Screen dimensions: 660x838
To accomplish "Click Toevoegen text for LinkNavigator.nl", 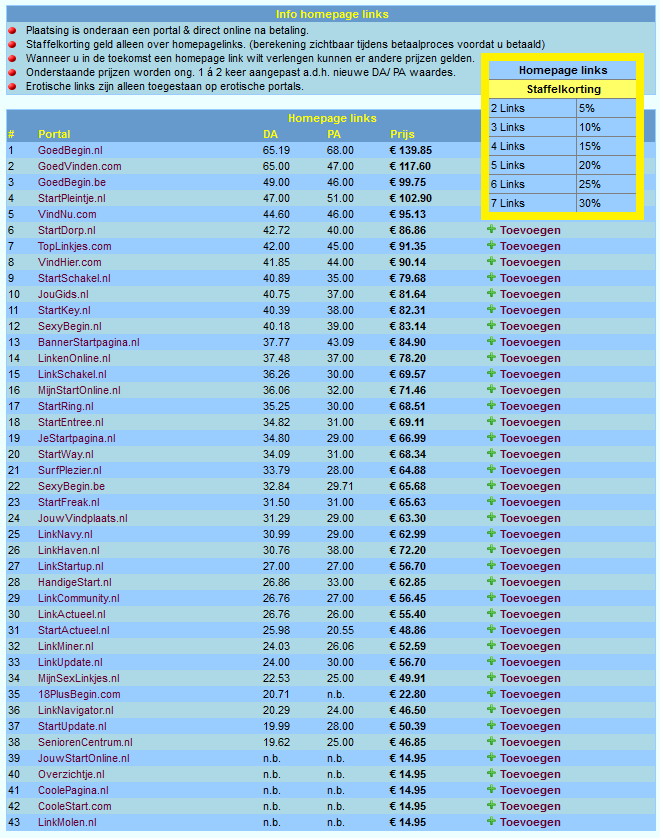I will coord(530,710).
